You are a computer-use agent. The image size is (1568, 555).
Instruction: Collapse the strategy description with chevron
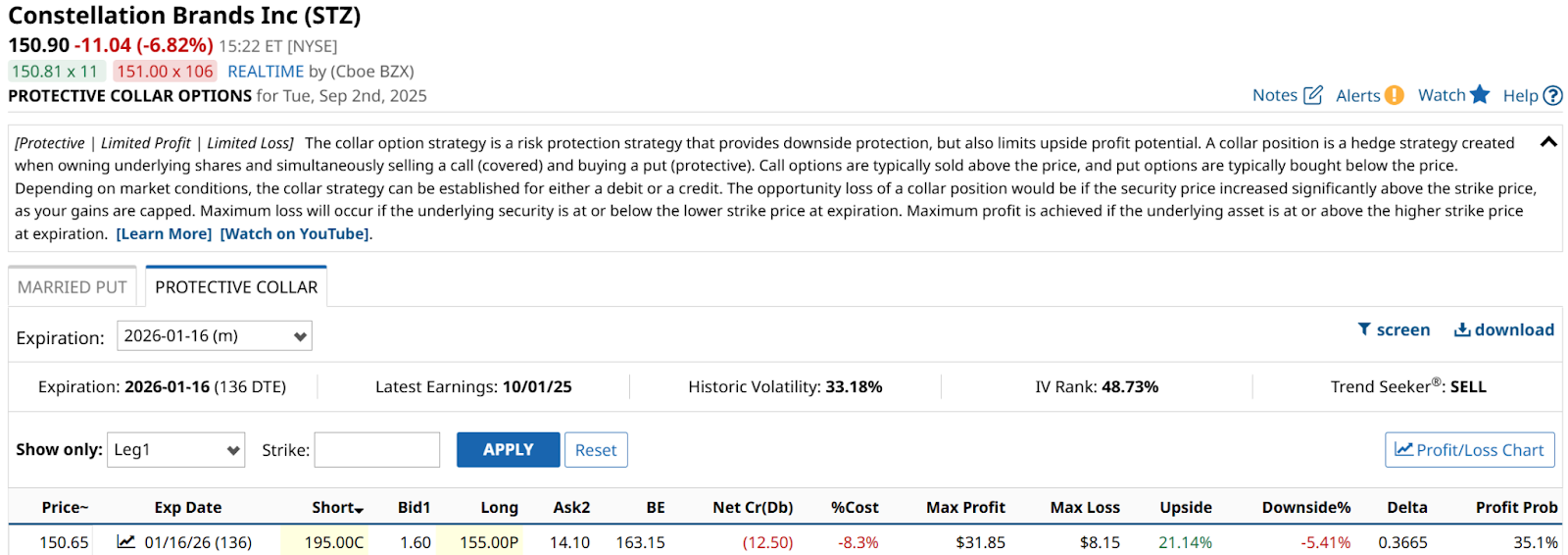[x=1548, y=142]
